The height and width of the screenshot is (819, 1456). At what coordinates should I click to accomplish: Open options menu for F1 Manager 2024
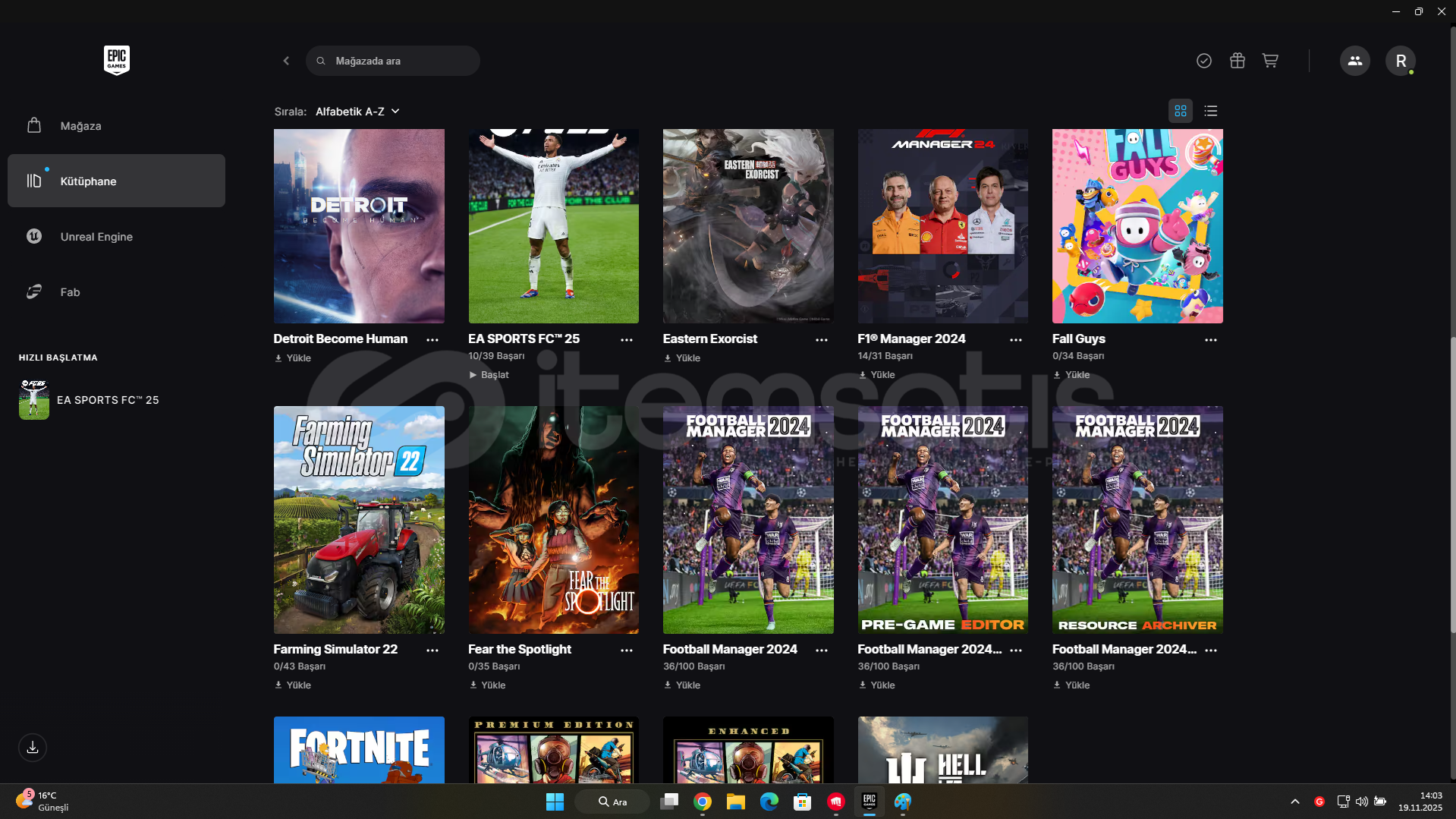(1016, 340)
